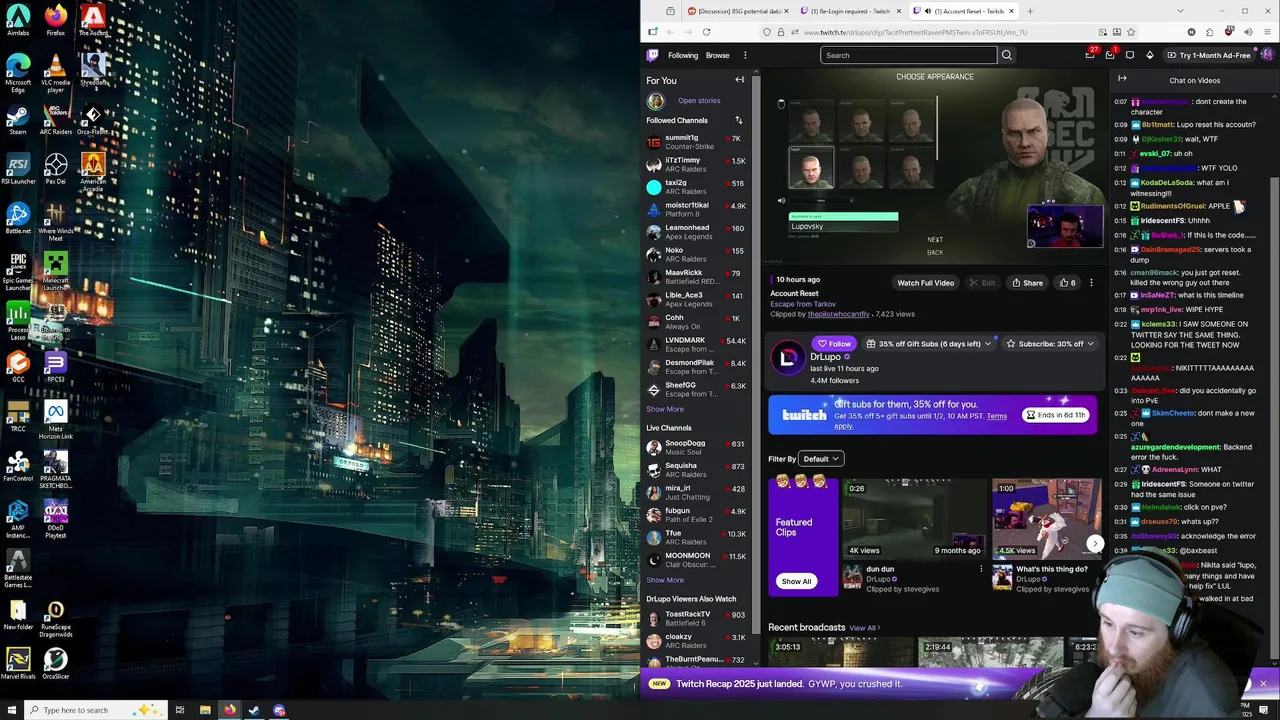
Task: Close the Twitch Recap 2025 banner
Action: [1263, 684]
